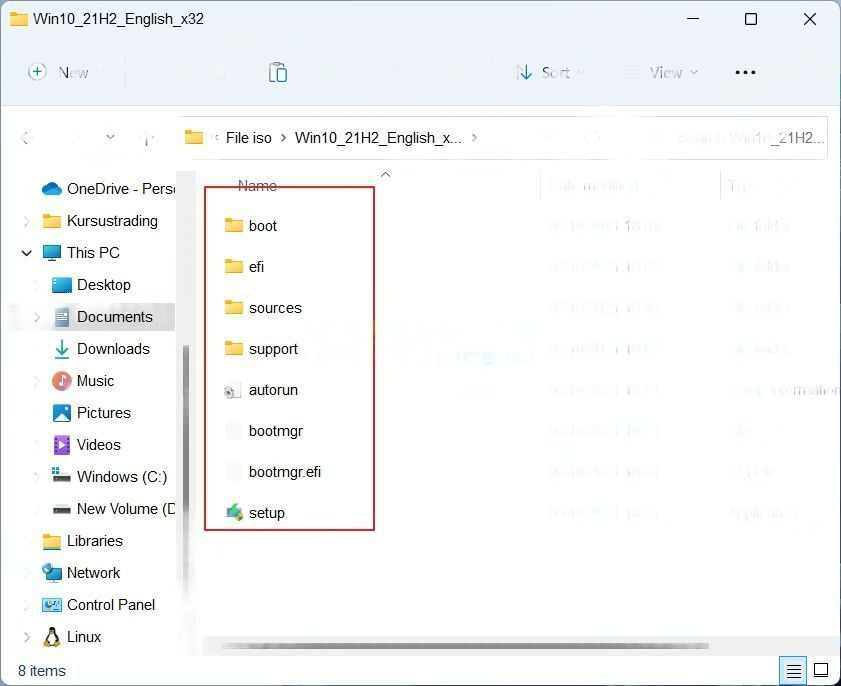Viewport: 841px width, 686px height.
Task: Open Windows (C:) drive in sidebar
Action: (109, 477)
